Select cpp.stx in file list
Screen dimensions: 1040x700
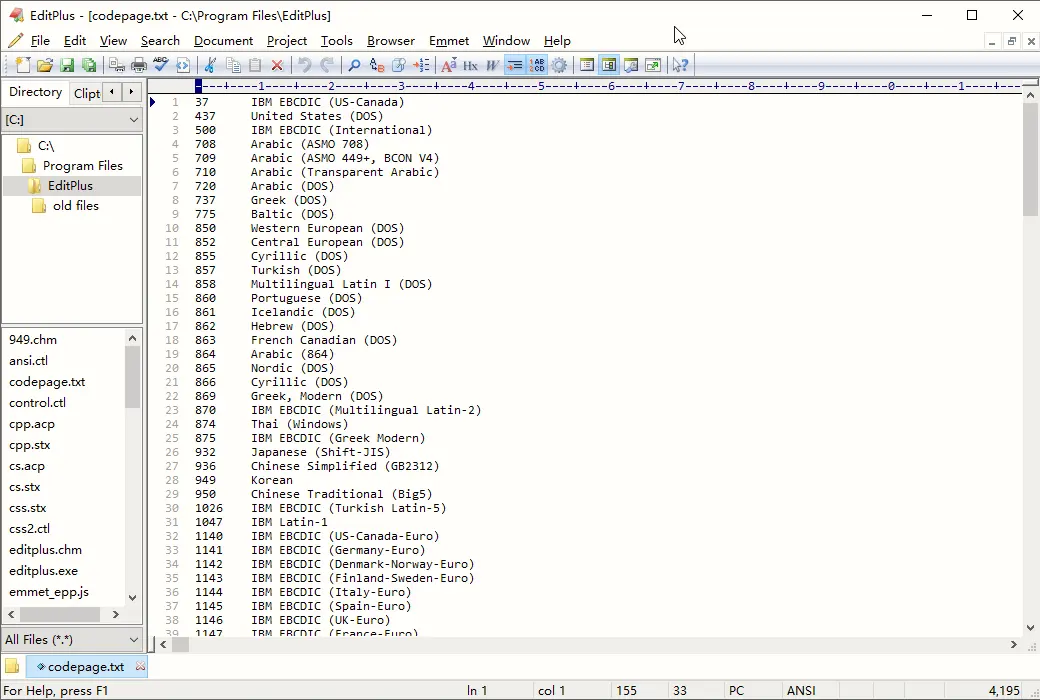click(x=29, y=445)
